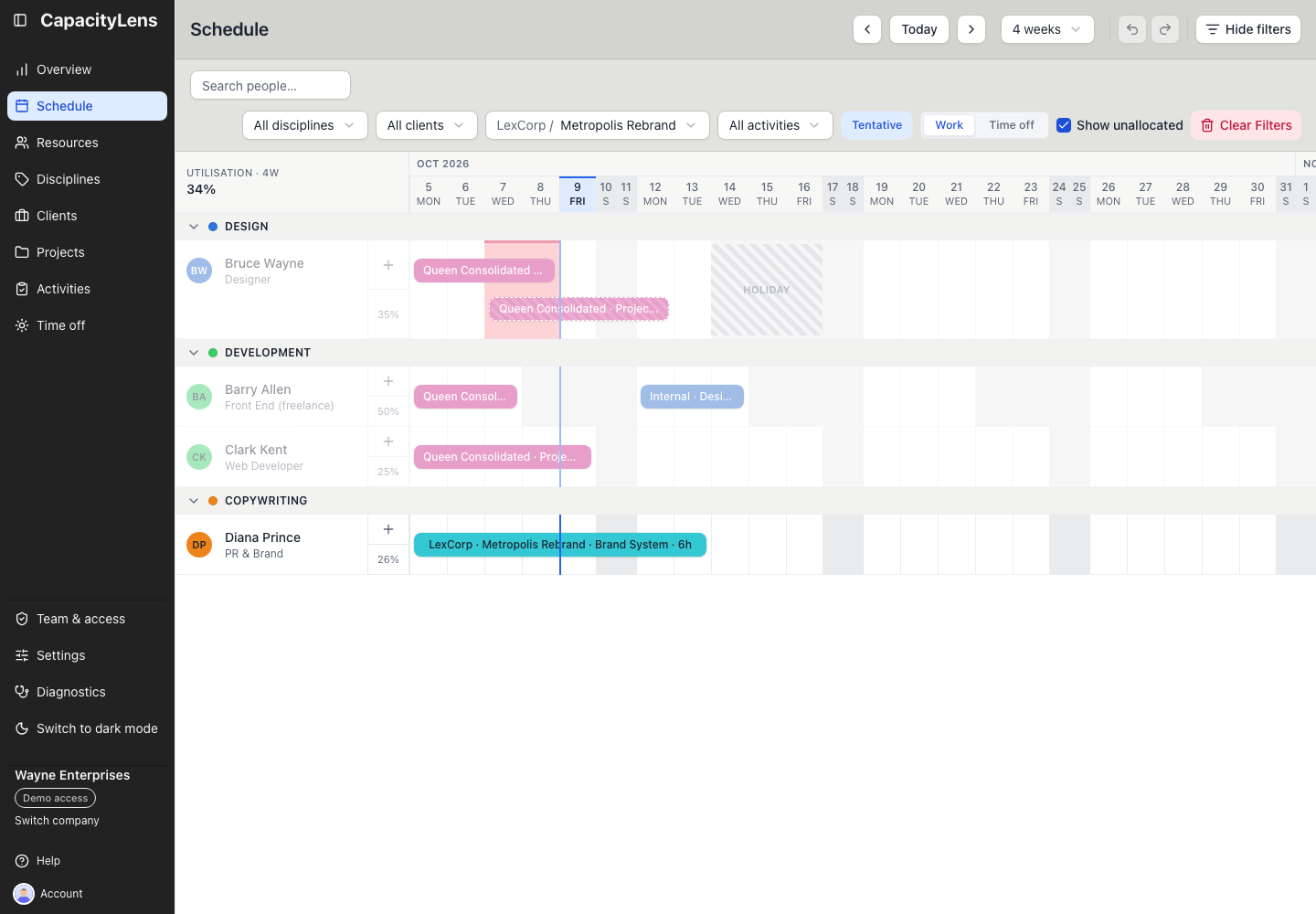
Task: Click the undo arrow button
Action: pyautogui.click(x=1132, y=29)
